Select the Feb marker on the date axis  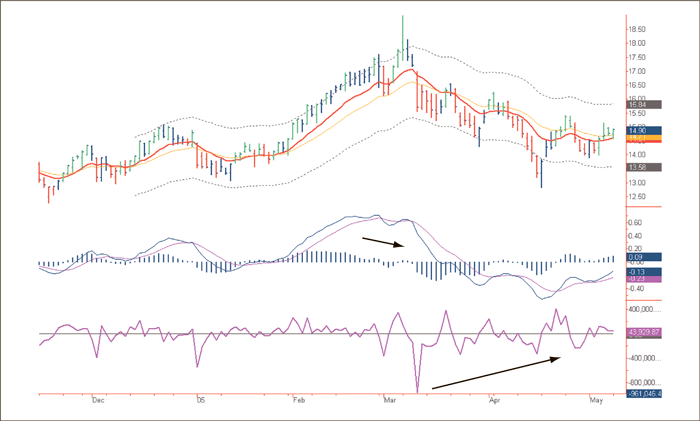298,399
